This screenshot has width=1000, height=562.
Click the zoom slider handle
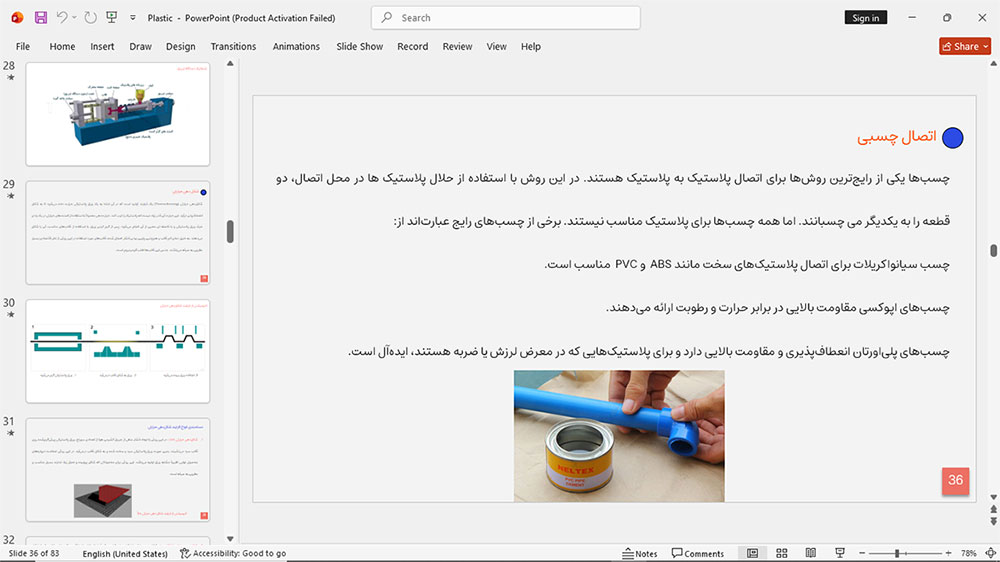(897, 553)
